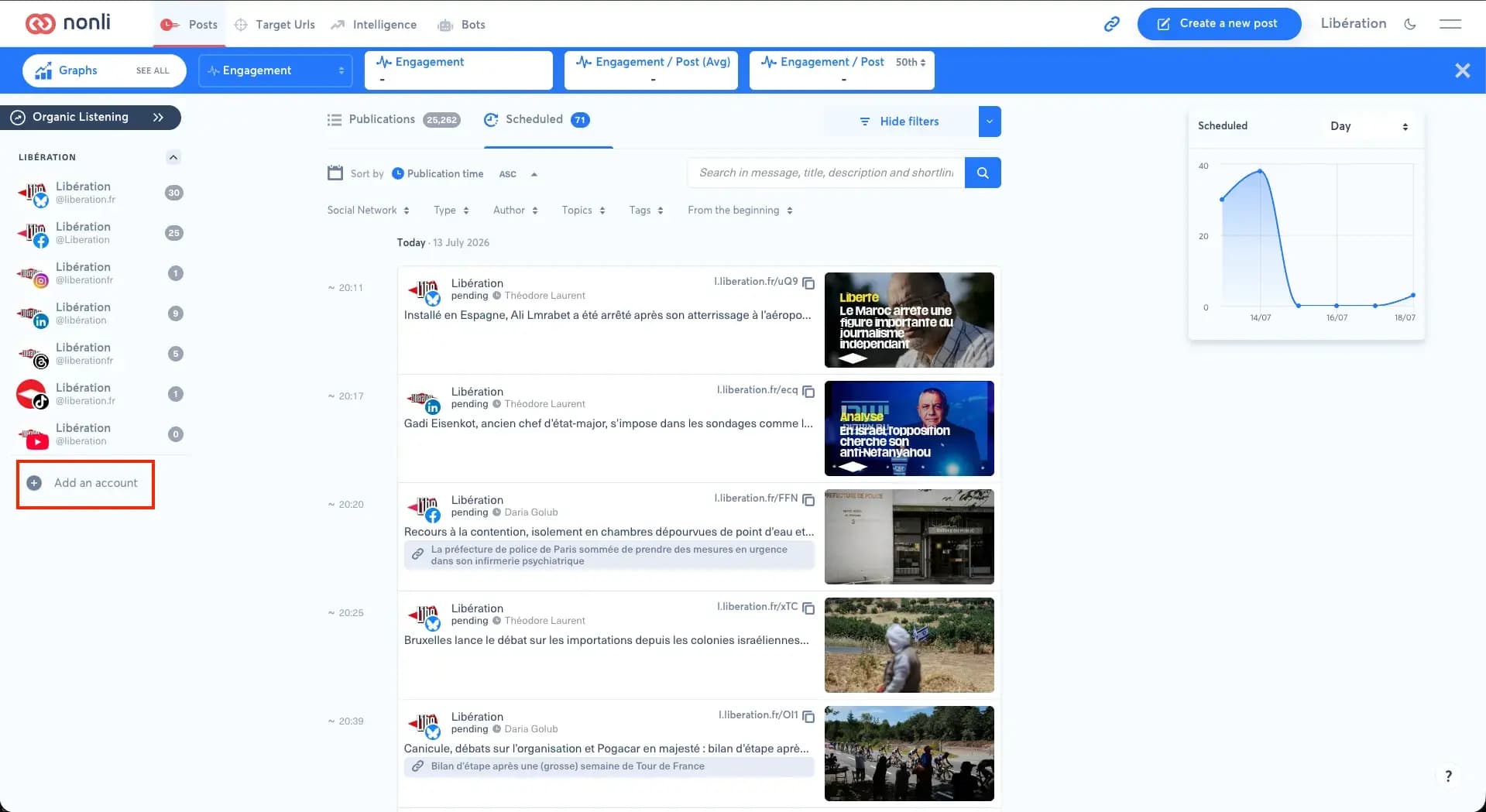The image size is (1486, 812).
Task: Copy short link l.liberation.fr/FFN
Action: pos(808,500)
